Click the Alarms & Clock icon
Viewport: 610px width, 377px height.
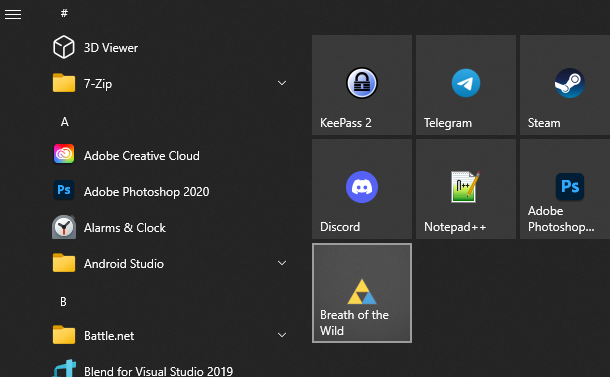click(64, 227)
